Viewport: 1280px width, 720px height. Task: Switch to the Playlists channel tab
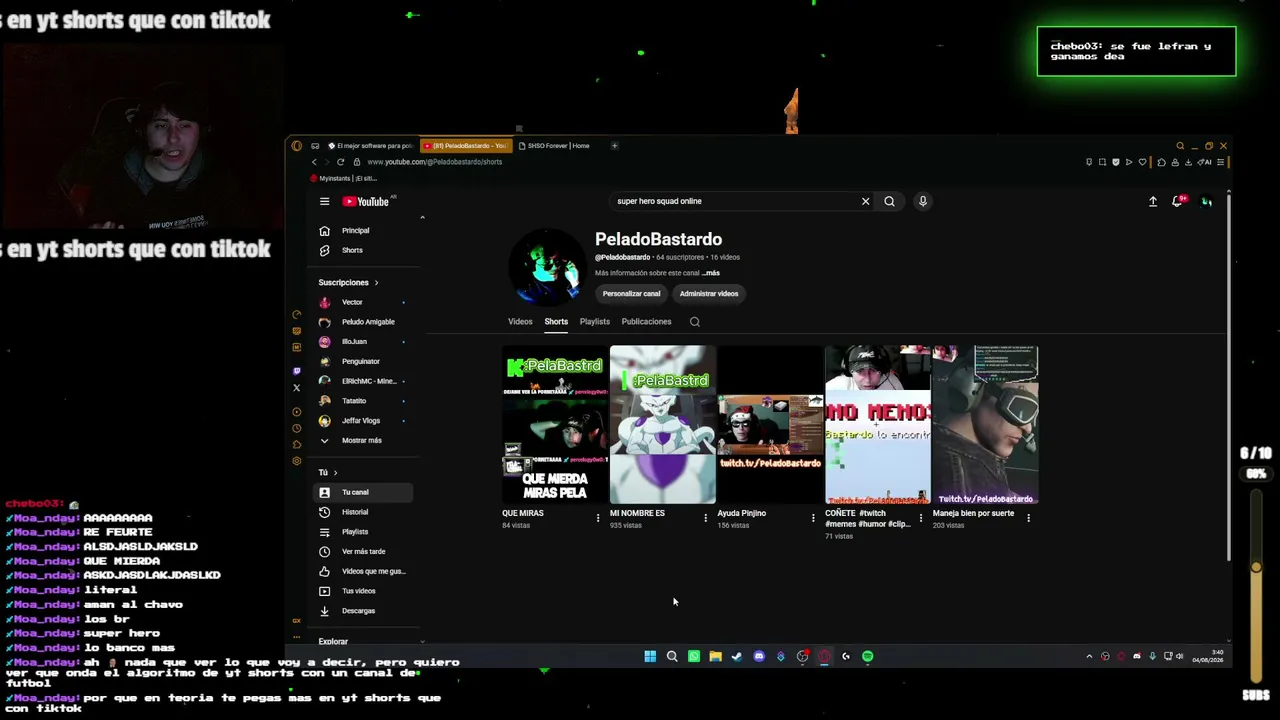click(594, 322)
